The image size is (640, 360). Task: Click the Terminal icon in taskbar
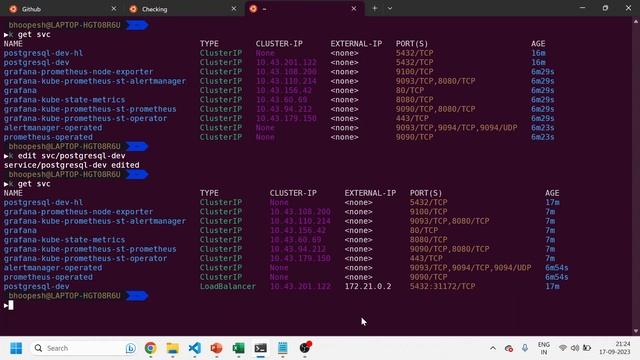261,348
